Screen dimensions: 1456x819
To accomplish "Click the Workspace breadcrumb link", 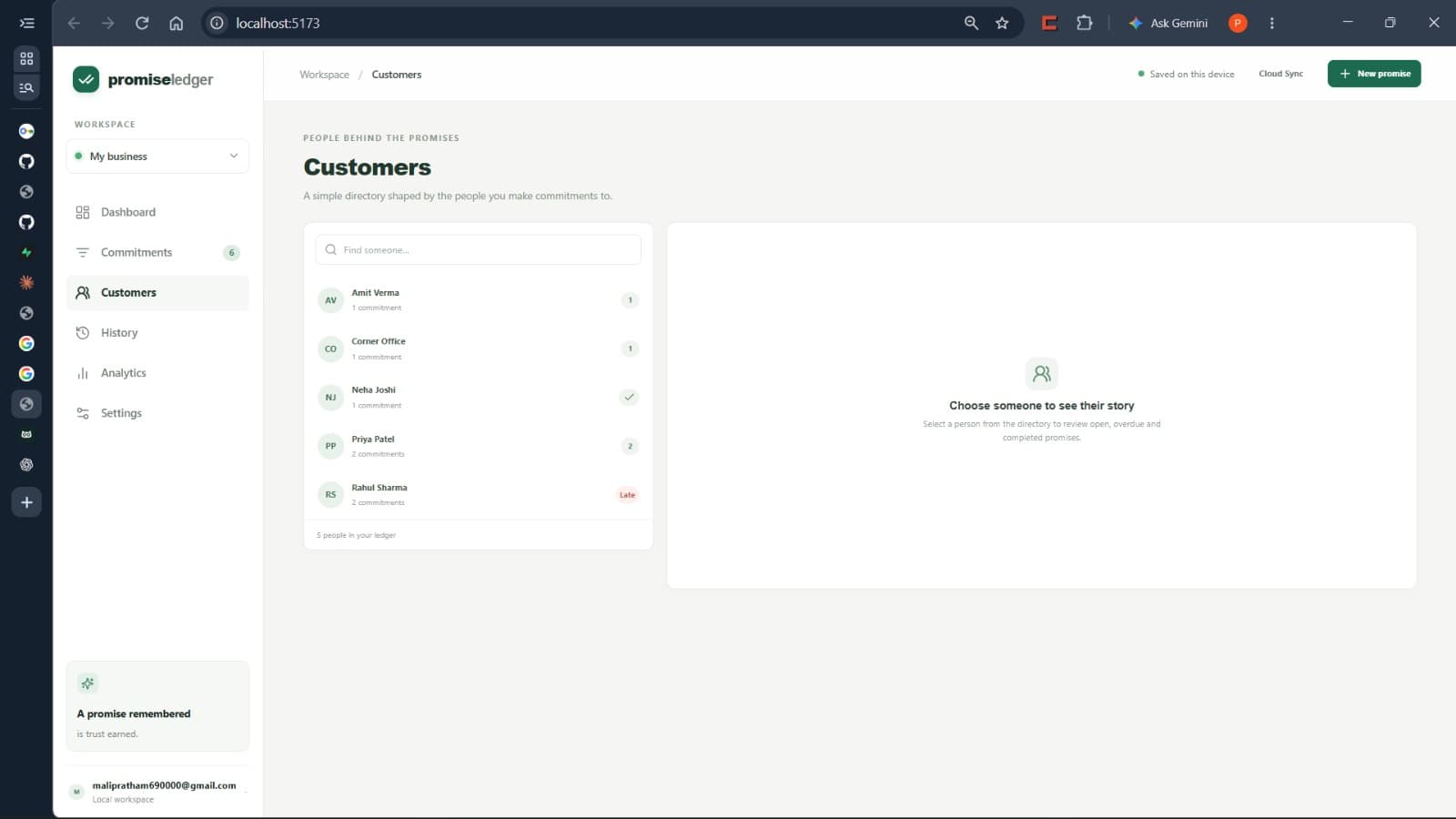I will pyautogui.click(x=324, y=75).
